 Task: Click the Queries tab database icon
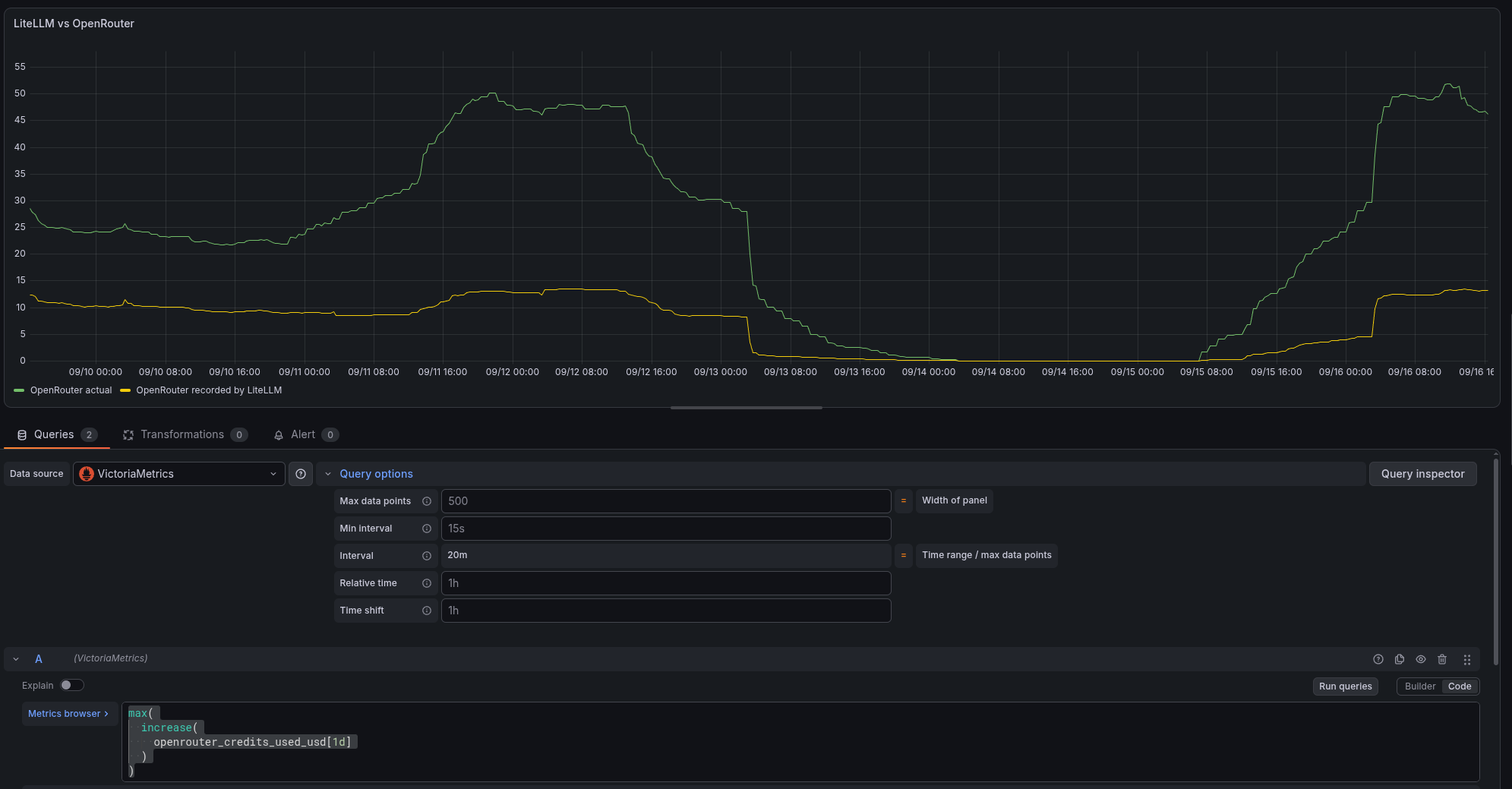click(x=22, y=435)
